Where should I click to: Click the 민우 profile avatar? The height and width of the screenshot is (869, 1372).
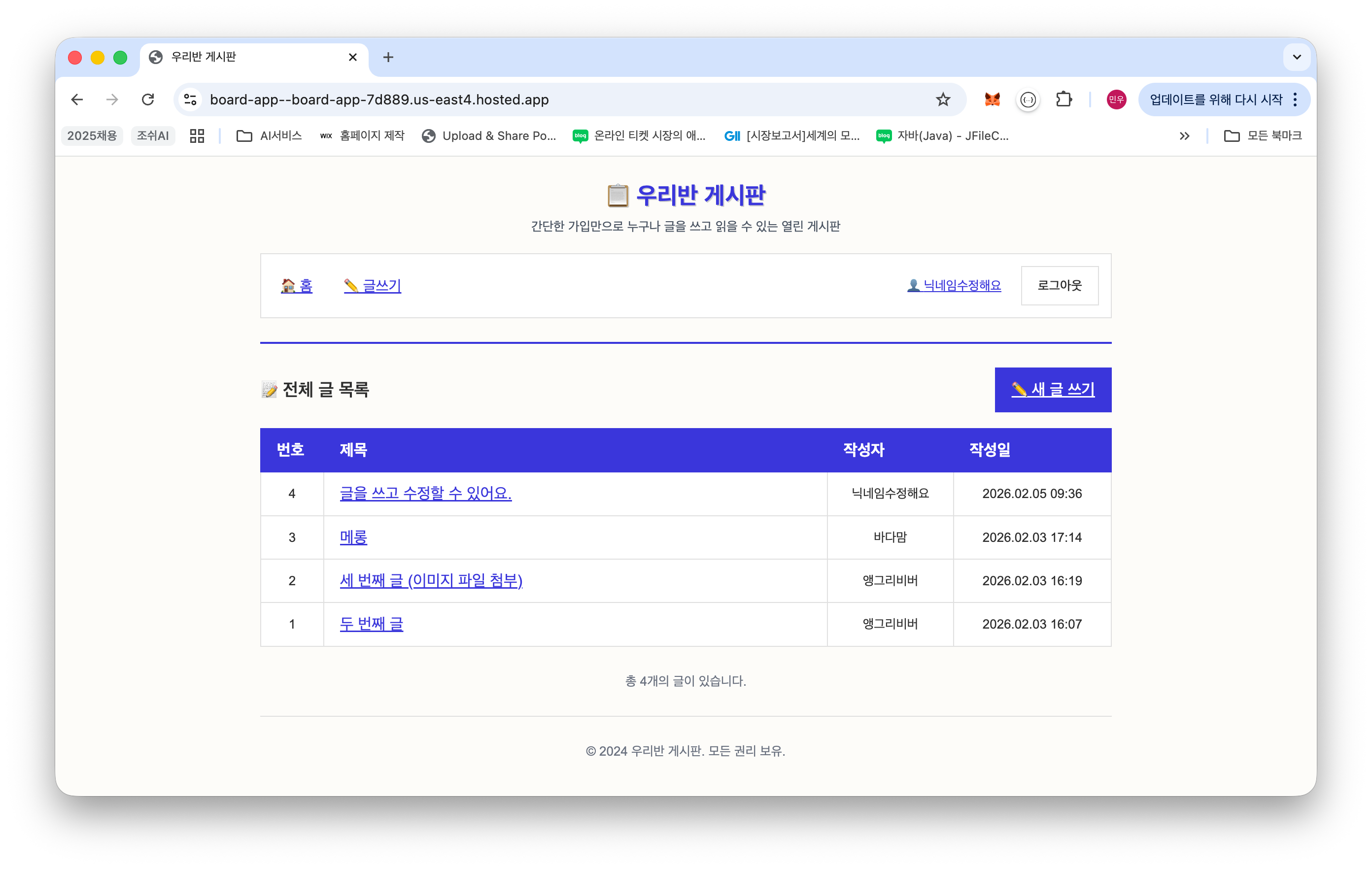[1116, 100]
